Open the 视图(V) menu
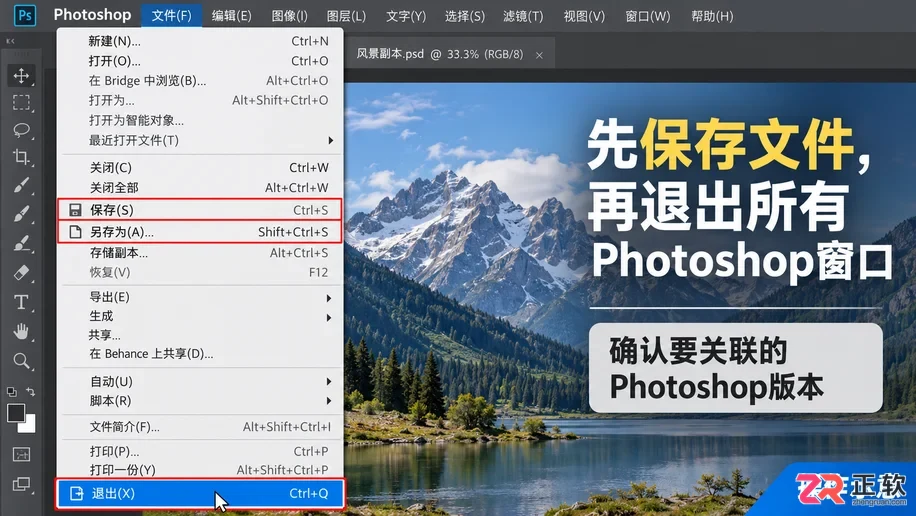Viewport: 916px width, 516px height. click(x=584, y=16)
